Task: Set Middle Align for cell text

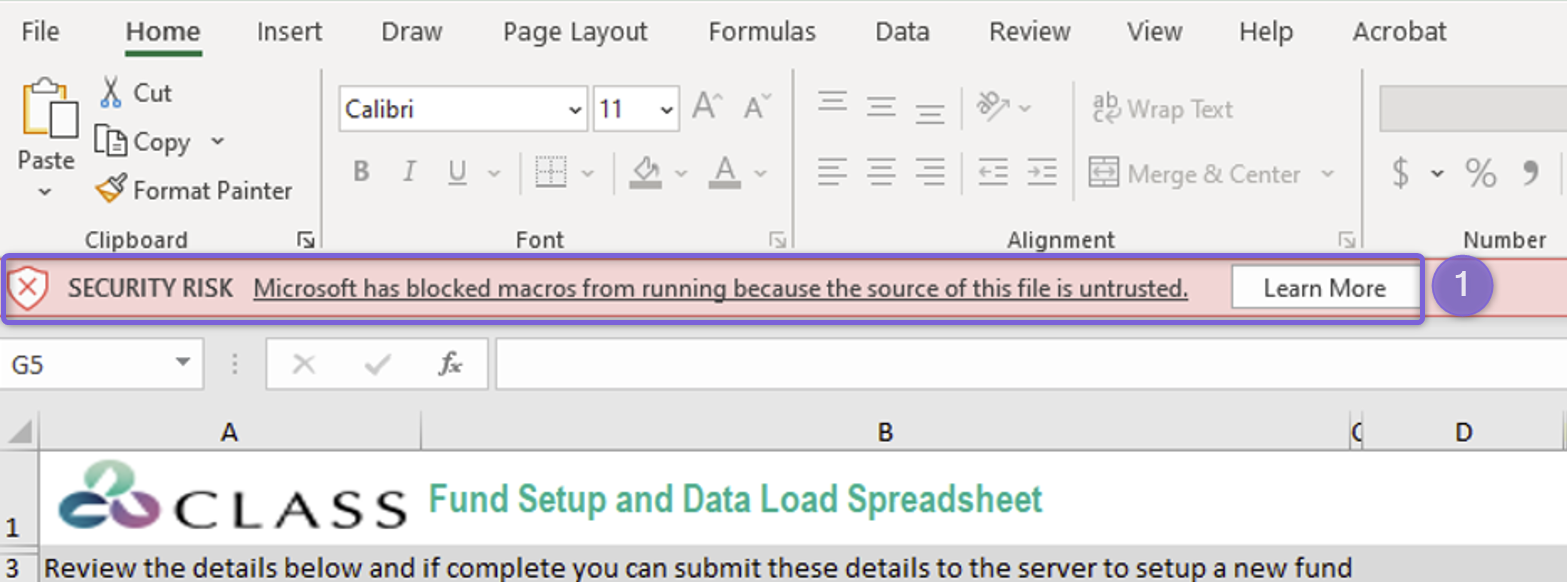Action: pos(881,106)
